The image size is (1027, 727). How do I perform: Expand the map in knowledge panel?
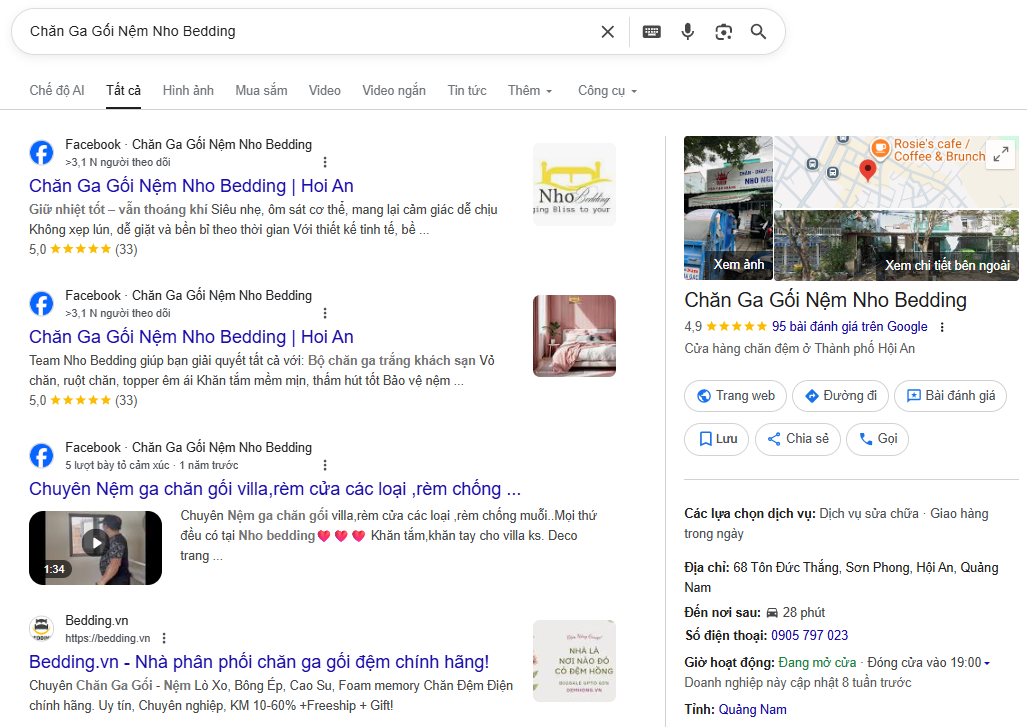(999, 152)
